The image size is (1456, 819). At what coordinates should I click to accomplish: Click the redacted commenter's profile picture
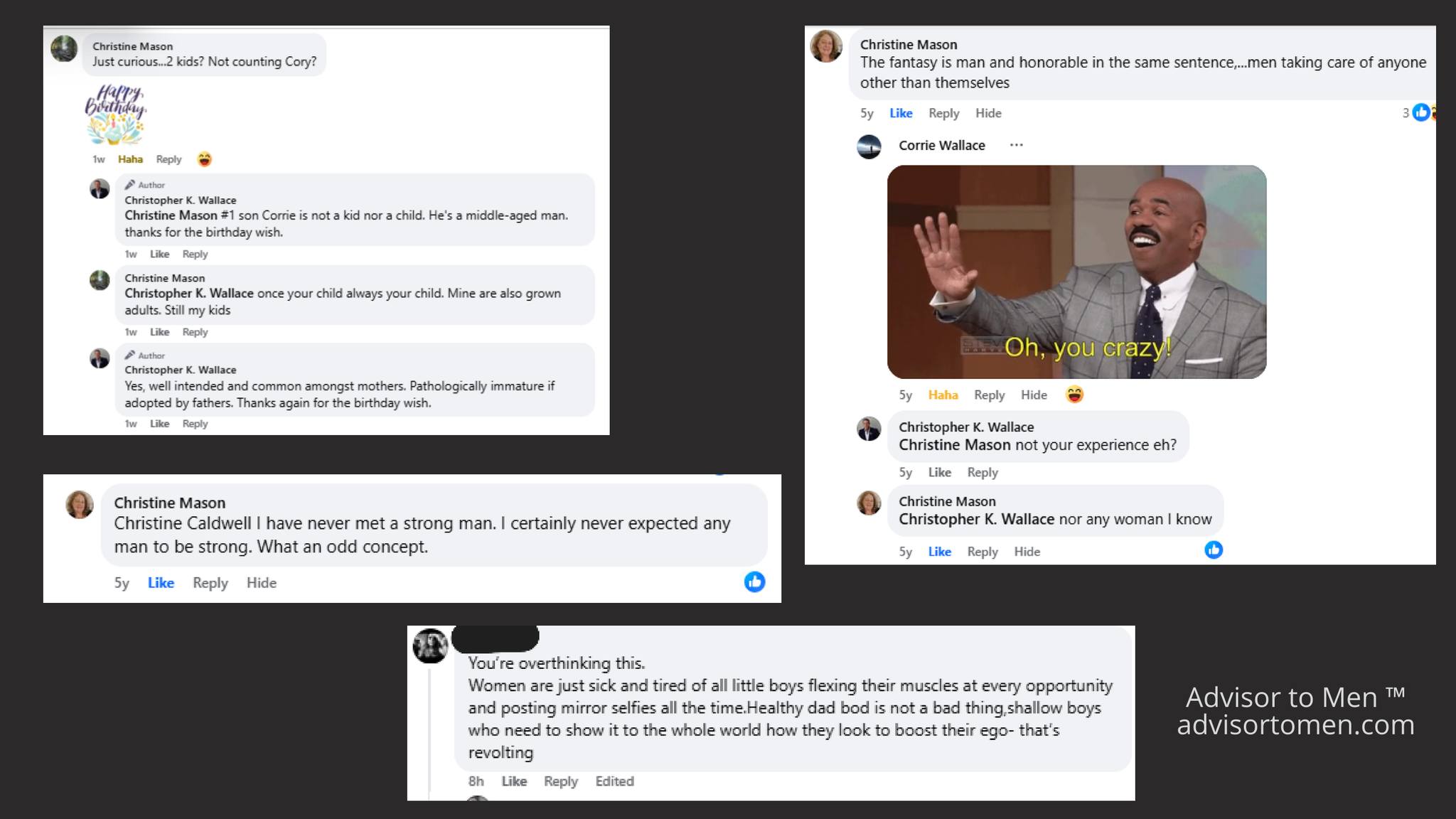[430, 646]
